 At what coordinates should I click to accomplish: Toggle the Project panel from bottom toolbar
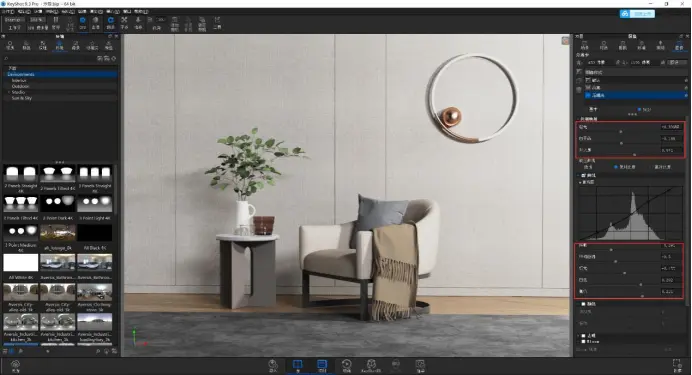322,366
